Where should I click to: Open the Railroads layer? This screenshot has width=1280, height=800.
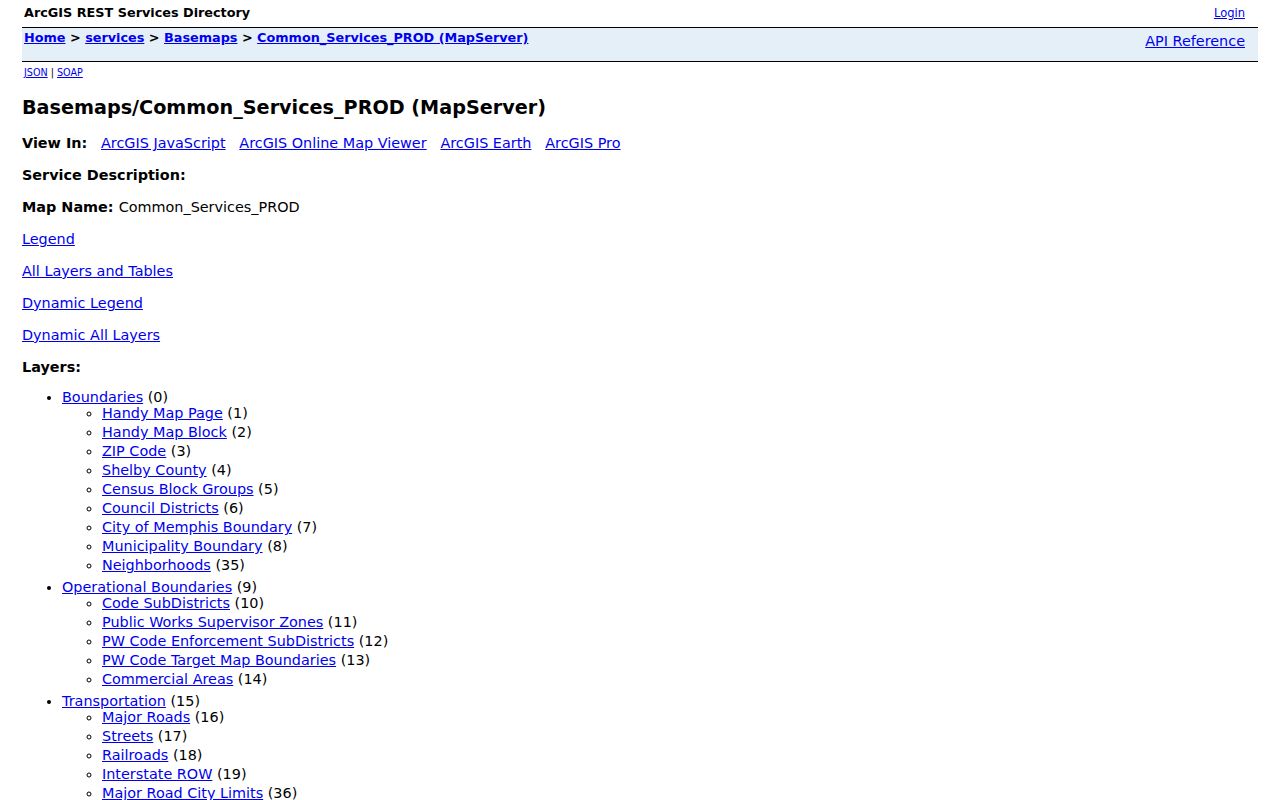(135, 755)
